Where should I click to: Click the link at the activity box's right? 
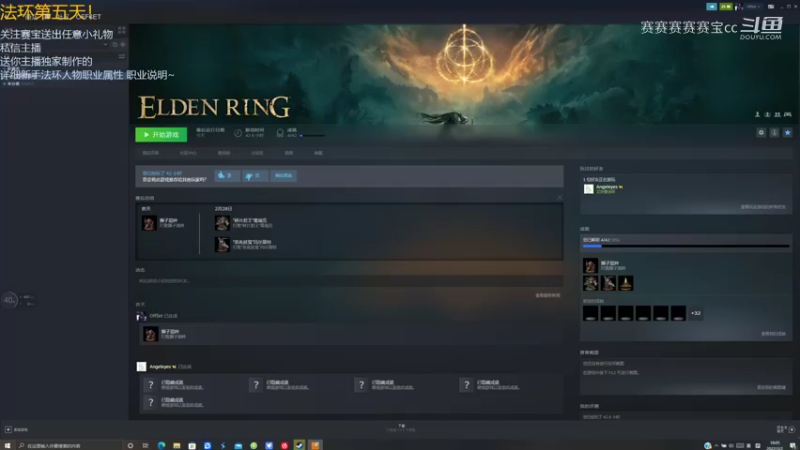(x=547, y=295)
